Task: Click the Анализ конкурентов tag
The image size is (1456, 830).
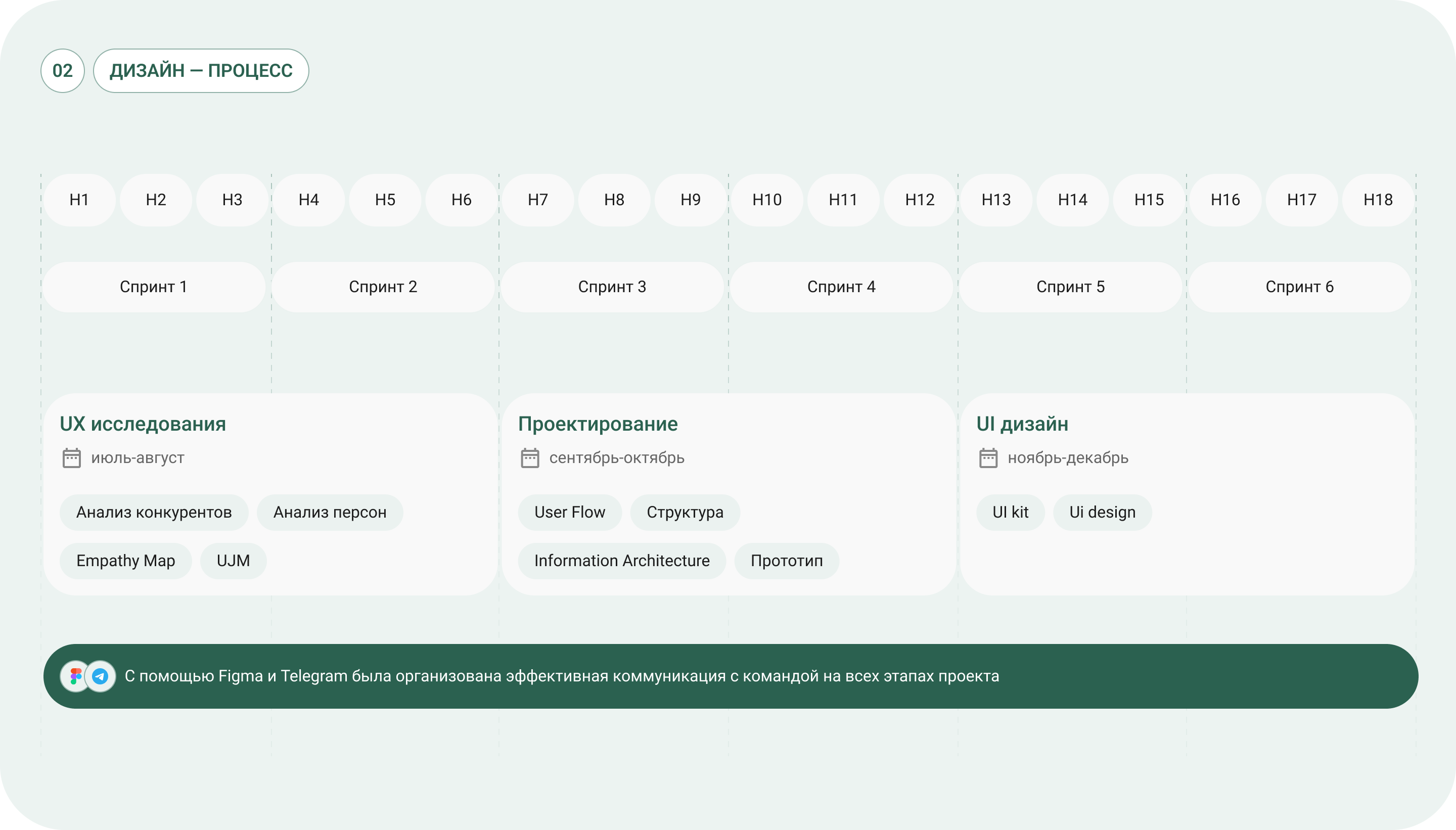Action: point(154,512)
